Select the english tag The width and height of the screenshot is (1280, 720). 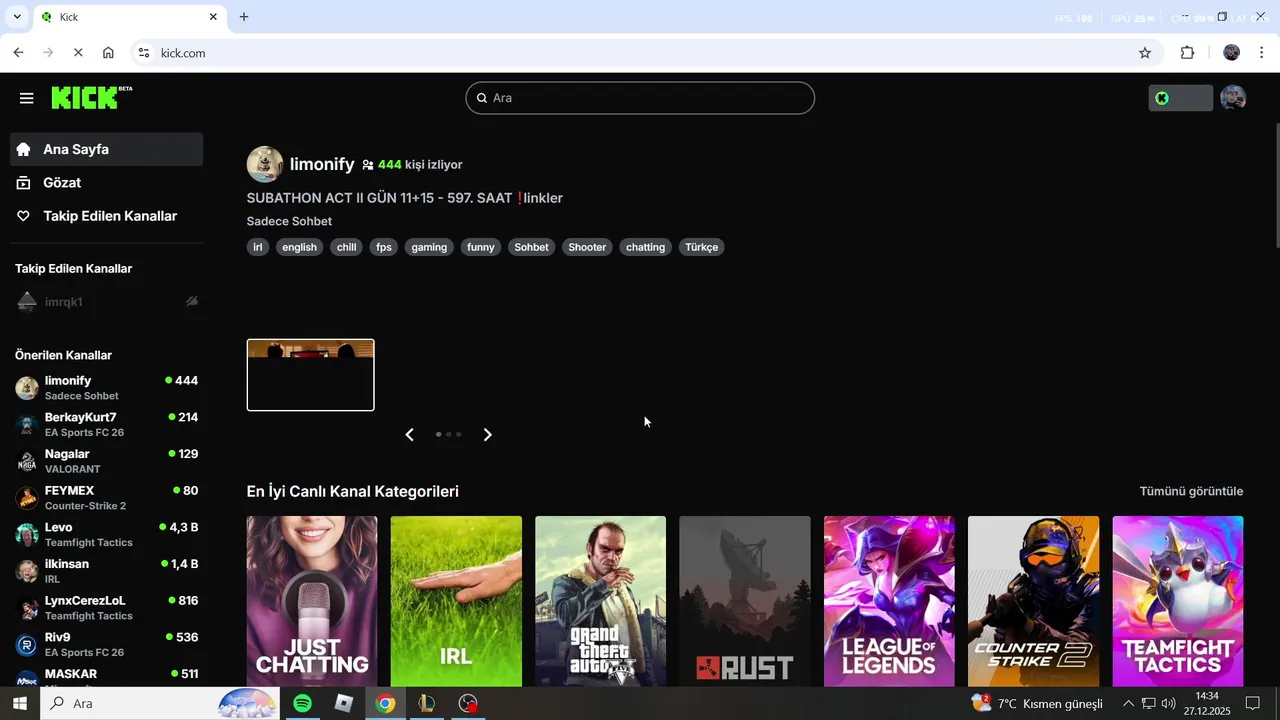coord(299,247)
